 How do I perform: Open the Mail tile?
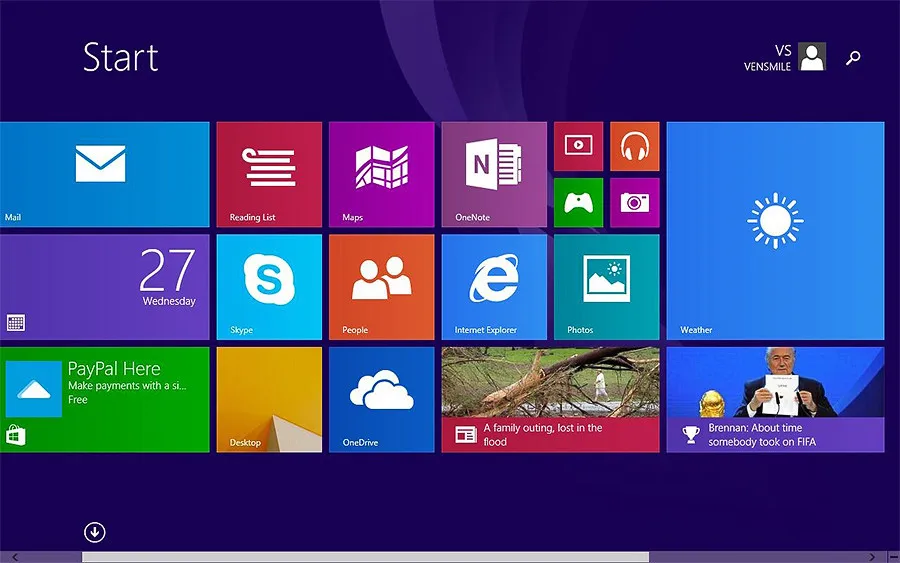pos(104,174)
